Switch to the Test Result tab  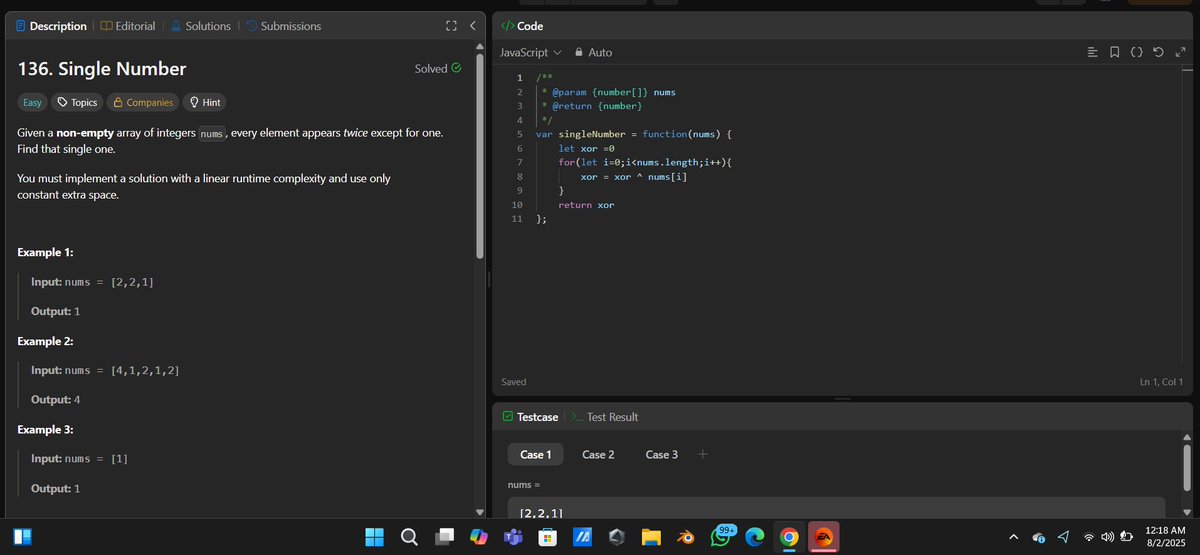(x=605, y=417)
